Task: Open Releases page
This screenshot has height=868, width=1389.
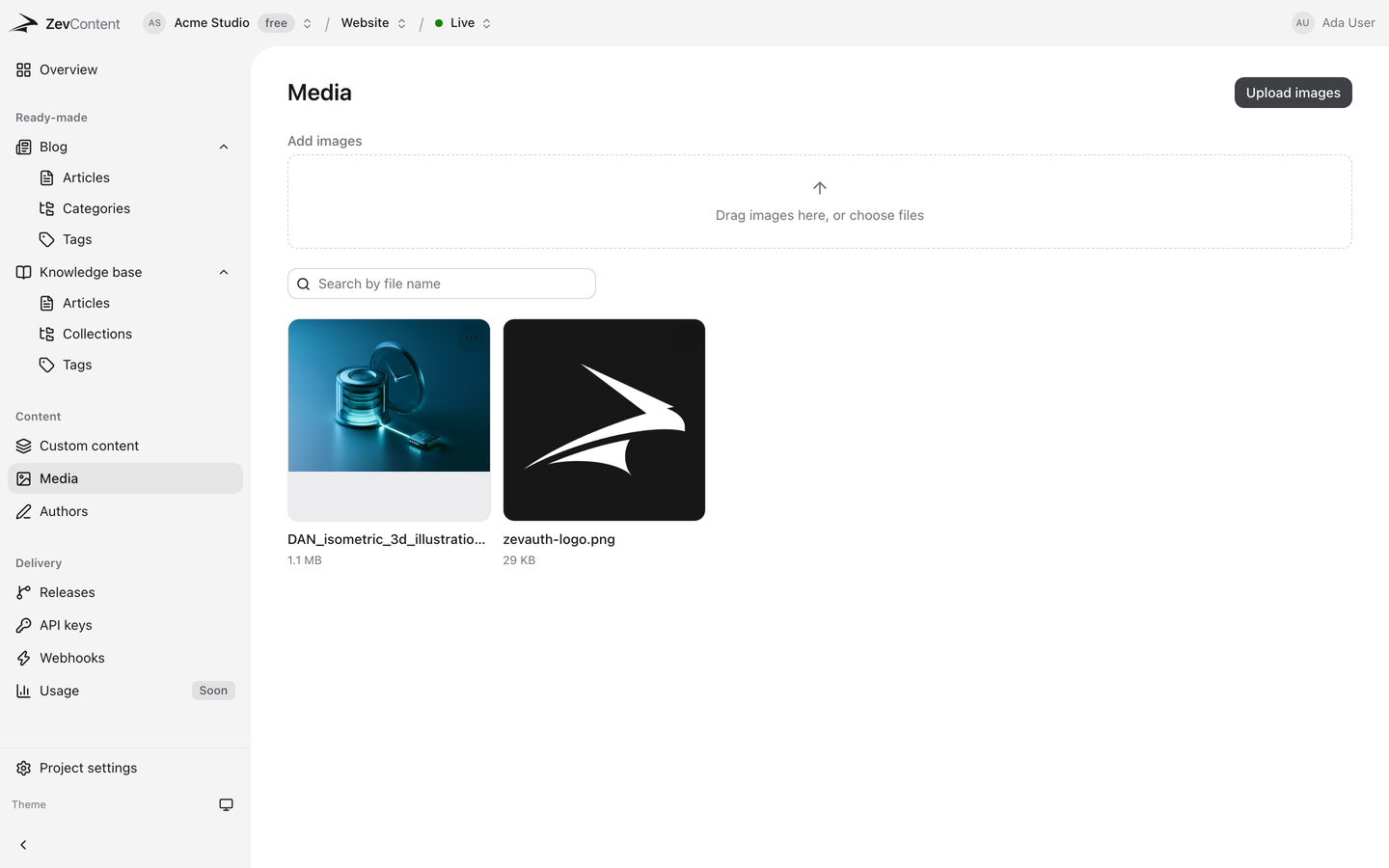Action: click(x=125, y=592)
